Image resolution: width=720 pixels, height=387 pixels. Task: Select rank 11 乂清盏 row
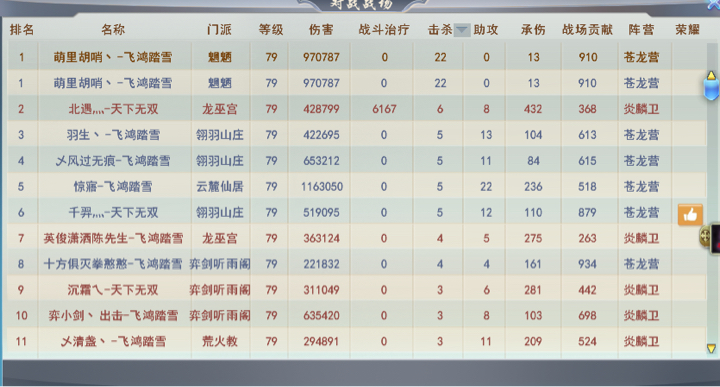tap(357, 341)
